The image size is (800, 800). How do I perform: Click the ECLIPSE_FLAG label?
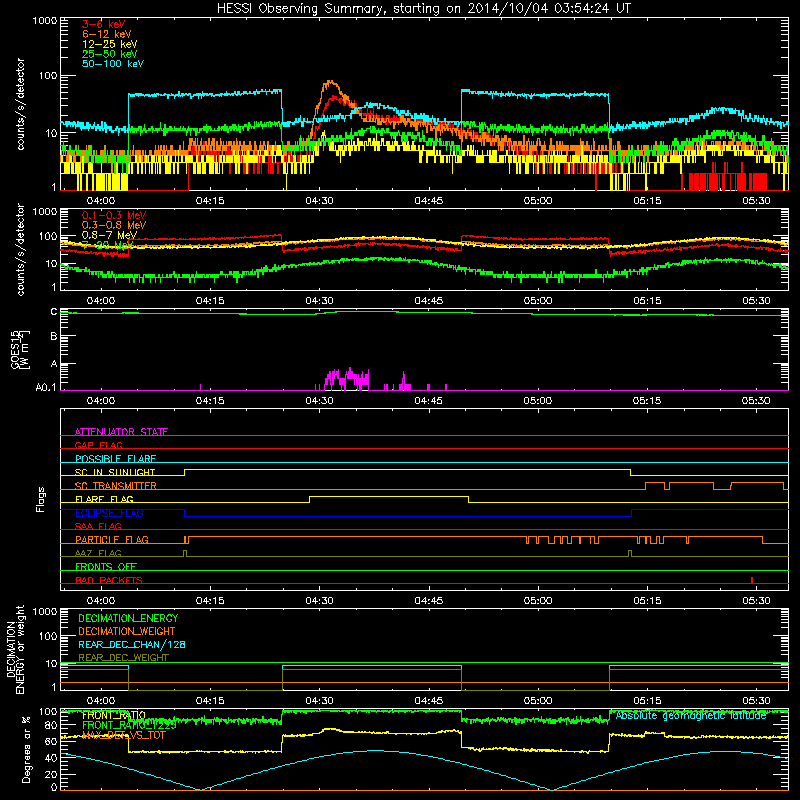pyautogui.click(x=109, y=513)
